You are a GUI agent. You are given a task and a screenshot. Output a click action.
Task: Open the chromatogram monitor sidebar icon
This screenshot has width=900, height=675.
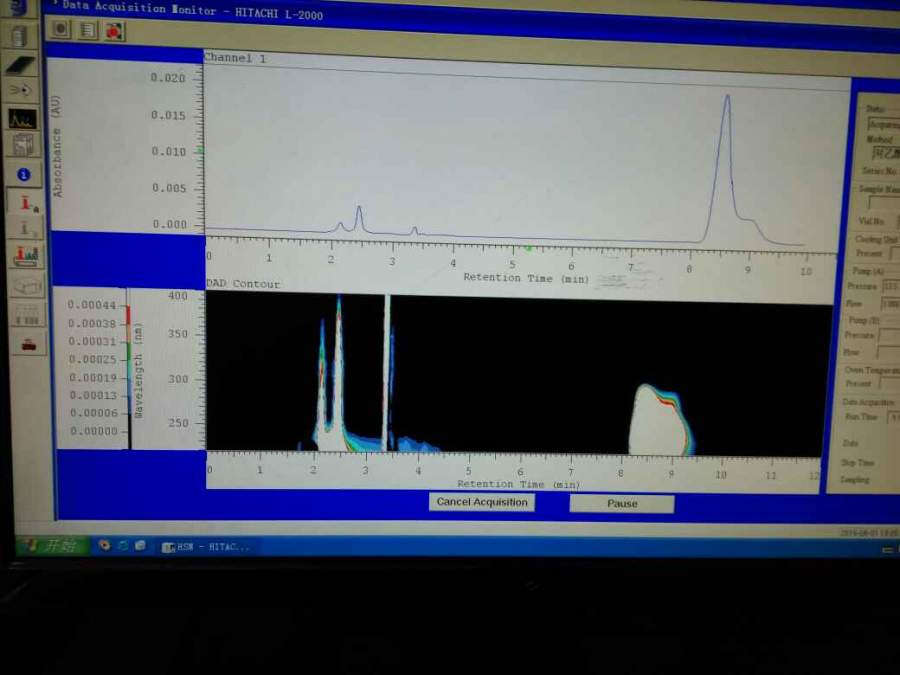(22, 119)
